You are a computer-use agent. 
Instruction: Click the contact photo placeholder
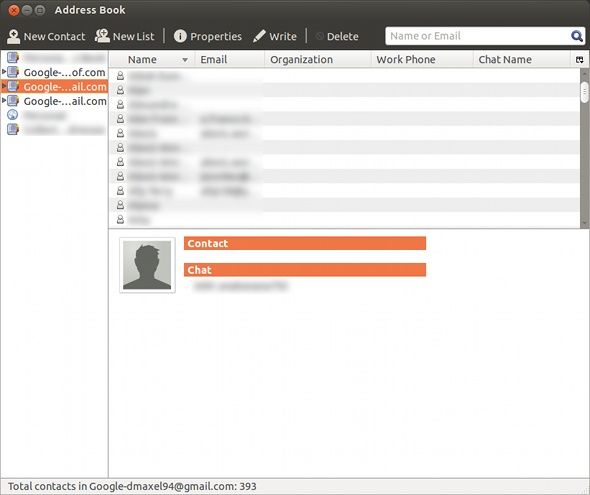pyautogui.click(x=147, y=265)
